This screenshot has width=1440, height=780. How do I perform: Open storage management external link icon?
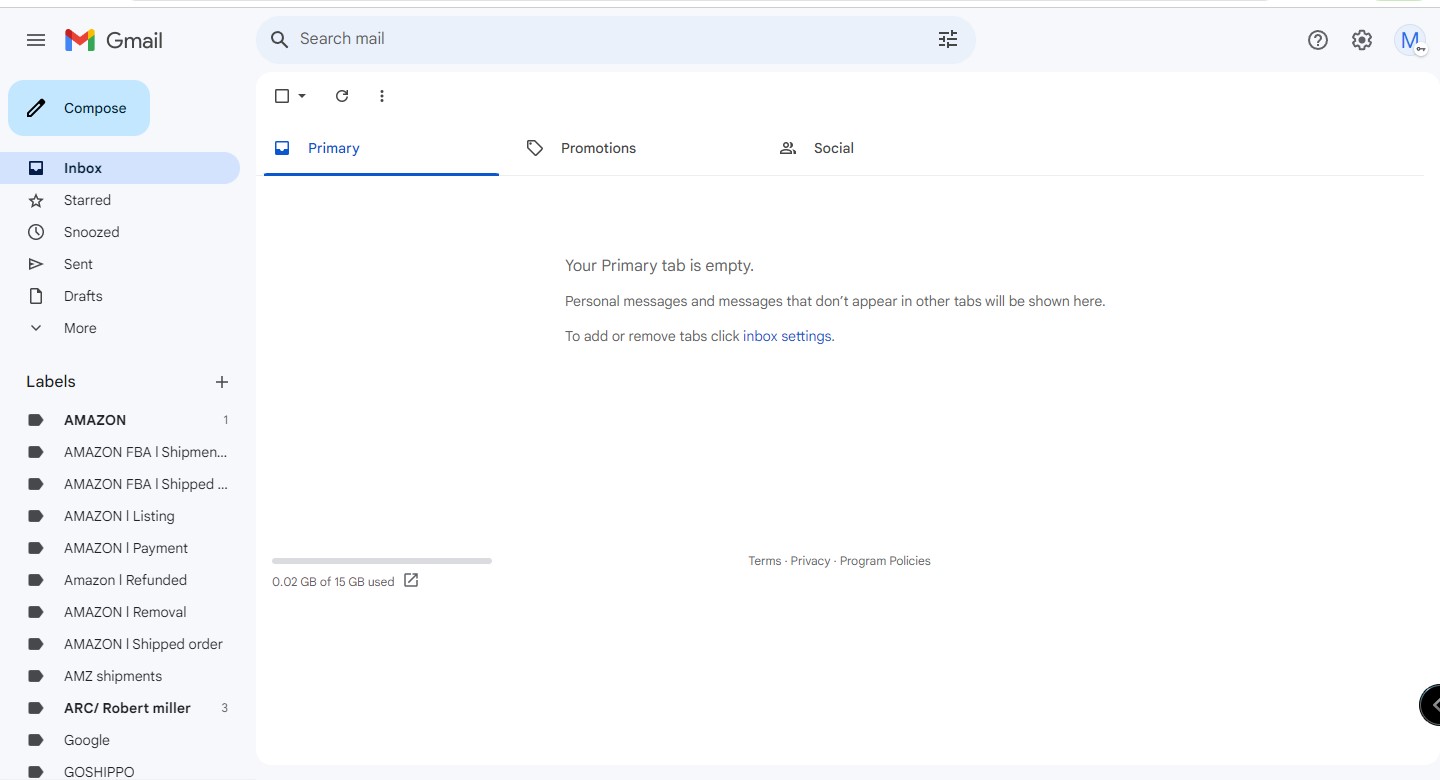(x=411, y=580)
